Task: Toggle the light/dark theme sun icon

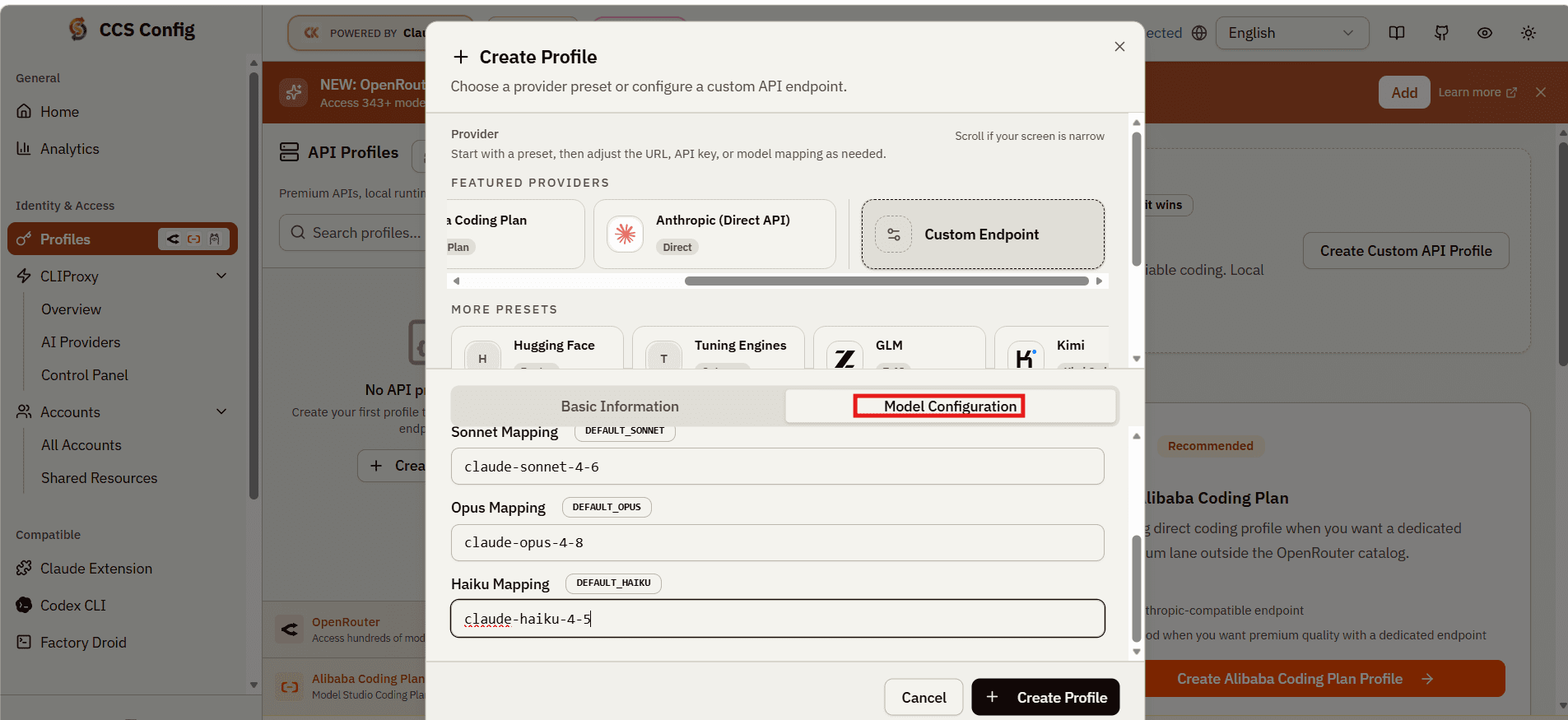Action: pyautogui.click(x=1528, y=33)
